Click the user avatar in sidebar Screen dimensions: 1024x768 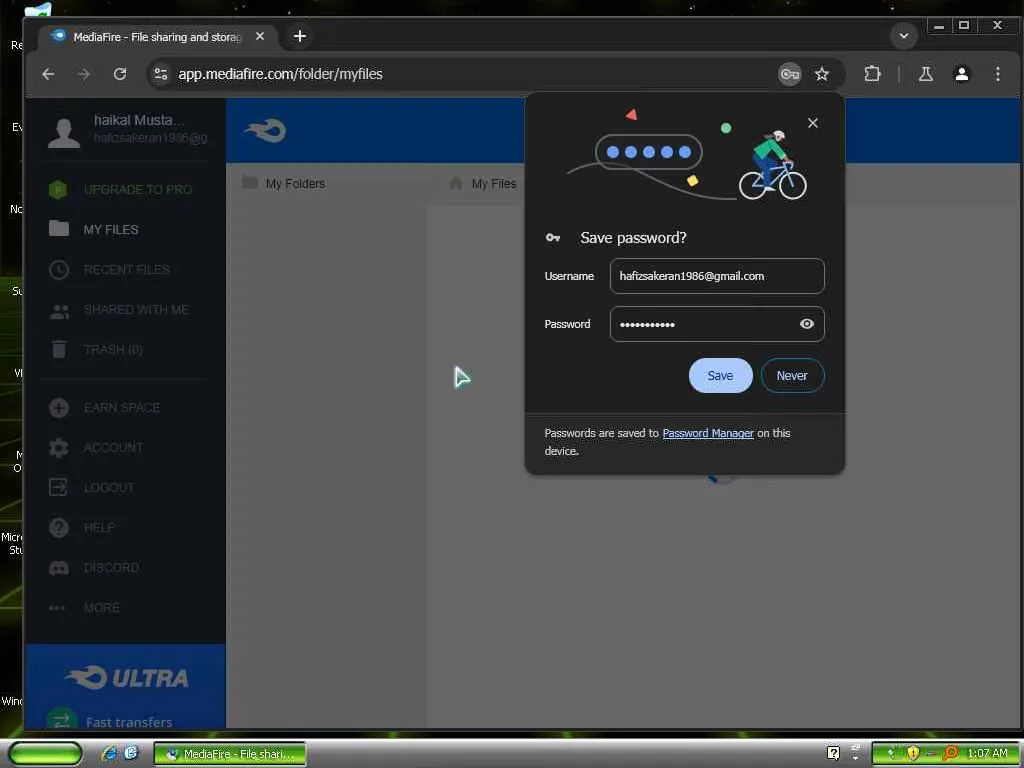[63, 133]
